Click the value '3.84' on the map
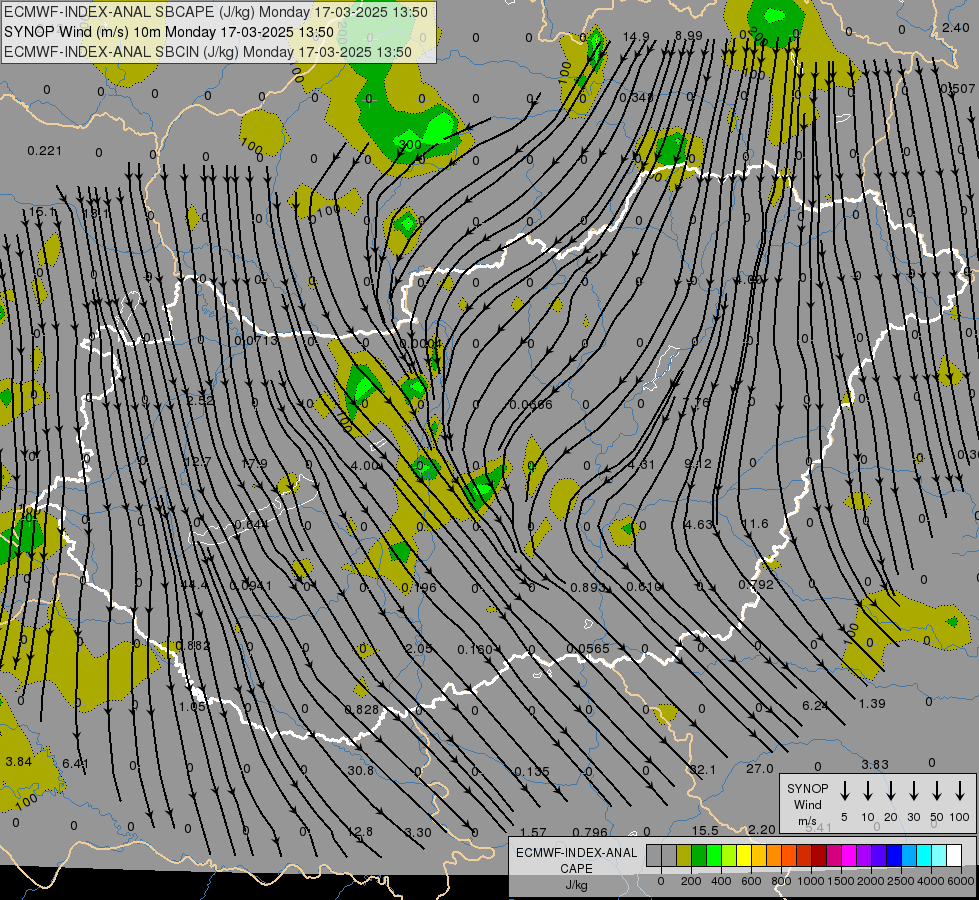979x900 pixels. pyautogui.click(x=18, y=761)
